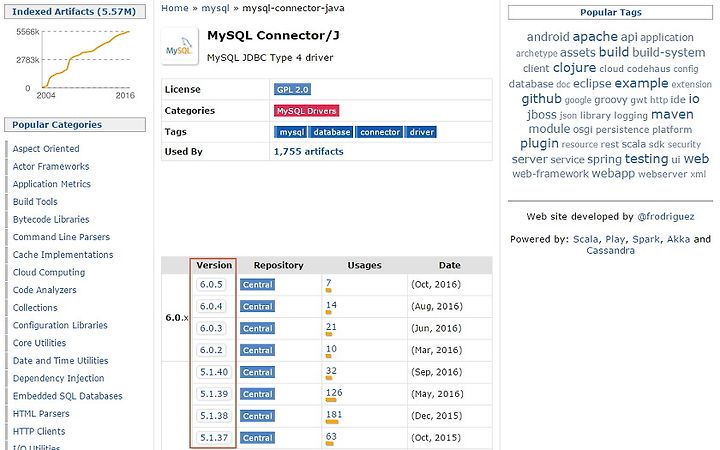Click the Central badge for 5.1.40
720x450 pixels.
coord(257,372)
